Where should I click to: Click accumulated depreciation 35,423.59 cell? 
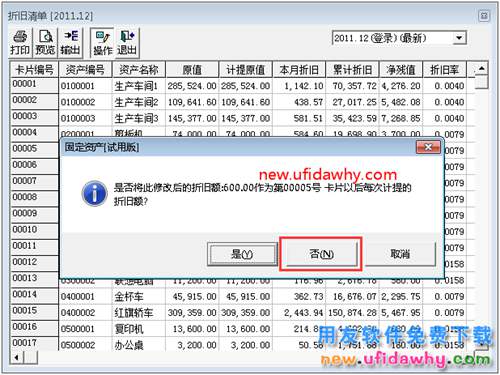coord(352,118)
